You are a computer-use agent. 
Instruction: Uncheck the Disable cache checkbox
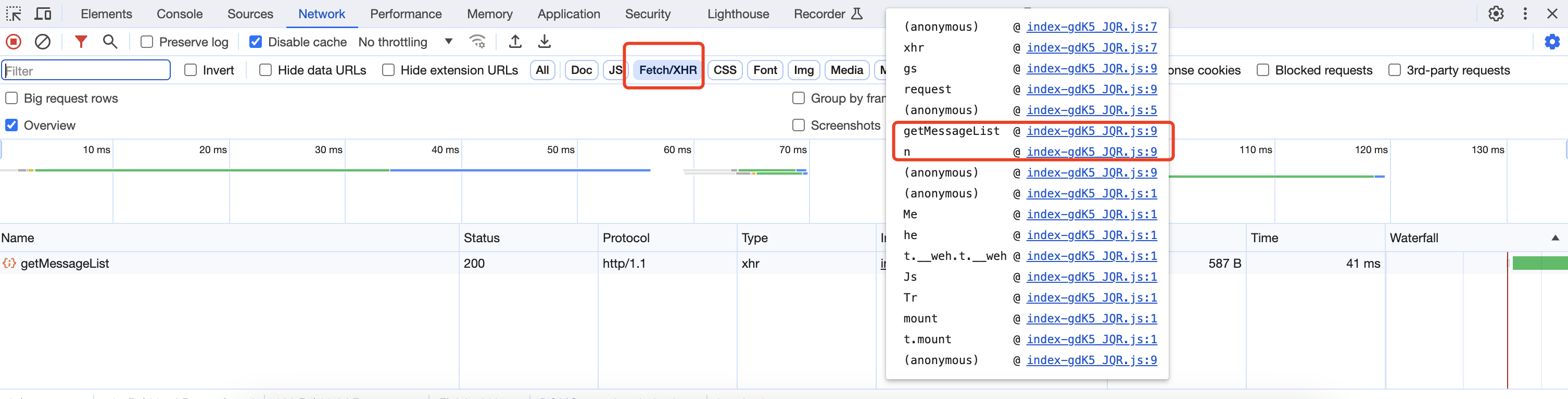click(256, 42)
